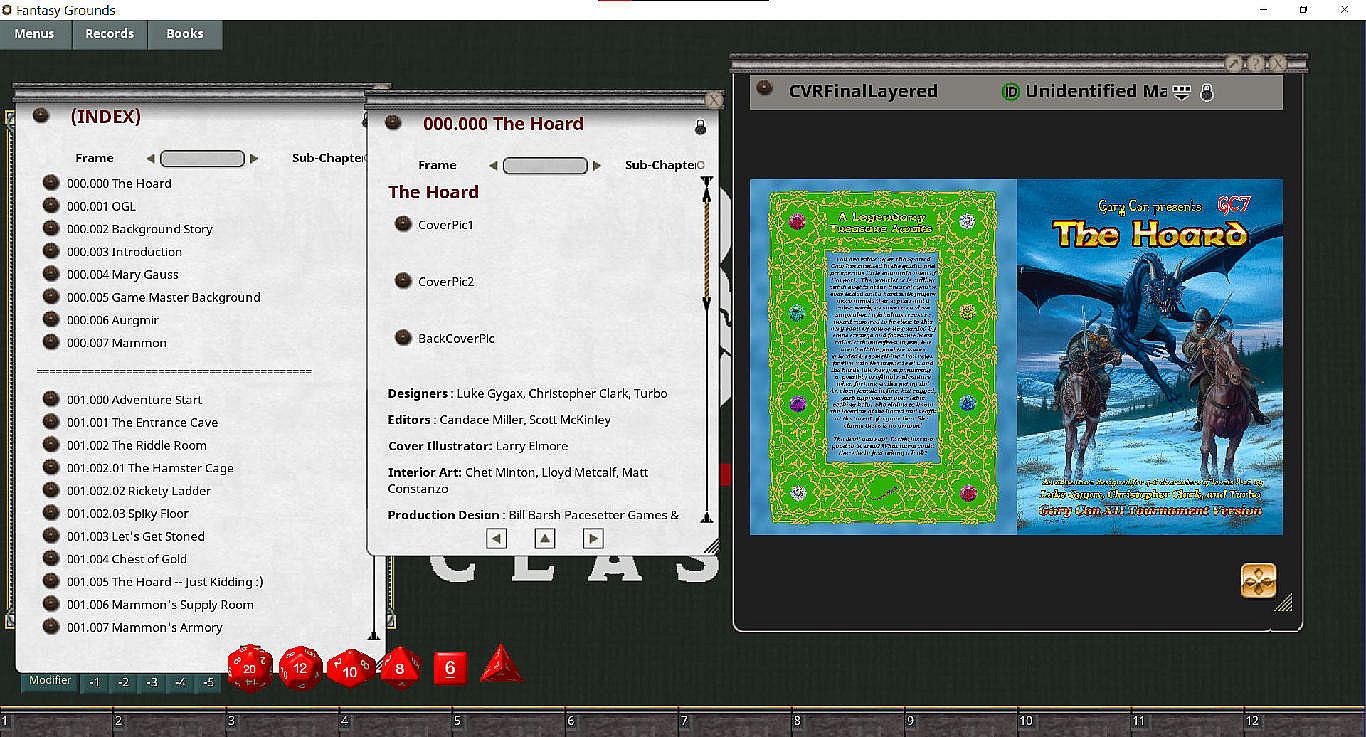Open the Books tab

click(185, 34)
